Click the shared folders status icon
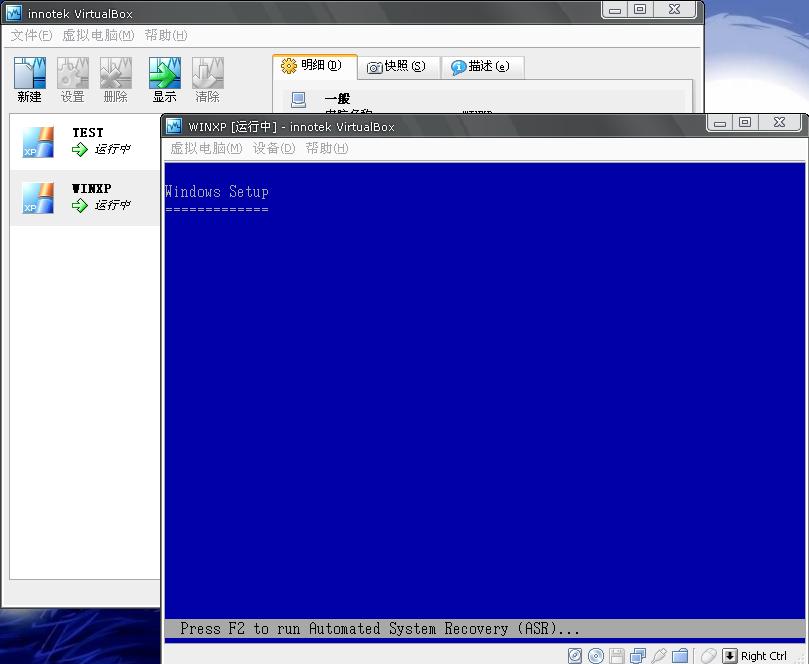Image resolution: width=809 pixels, height=664 pixels. coord(680,656)
